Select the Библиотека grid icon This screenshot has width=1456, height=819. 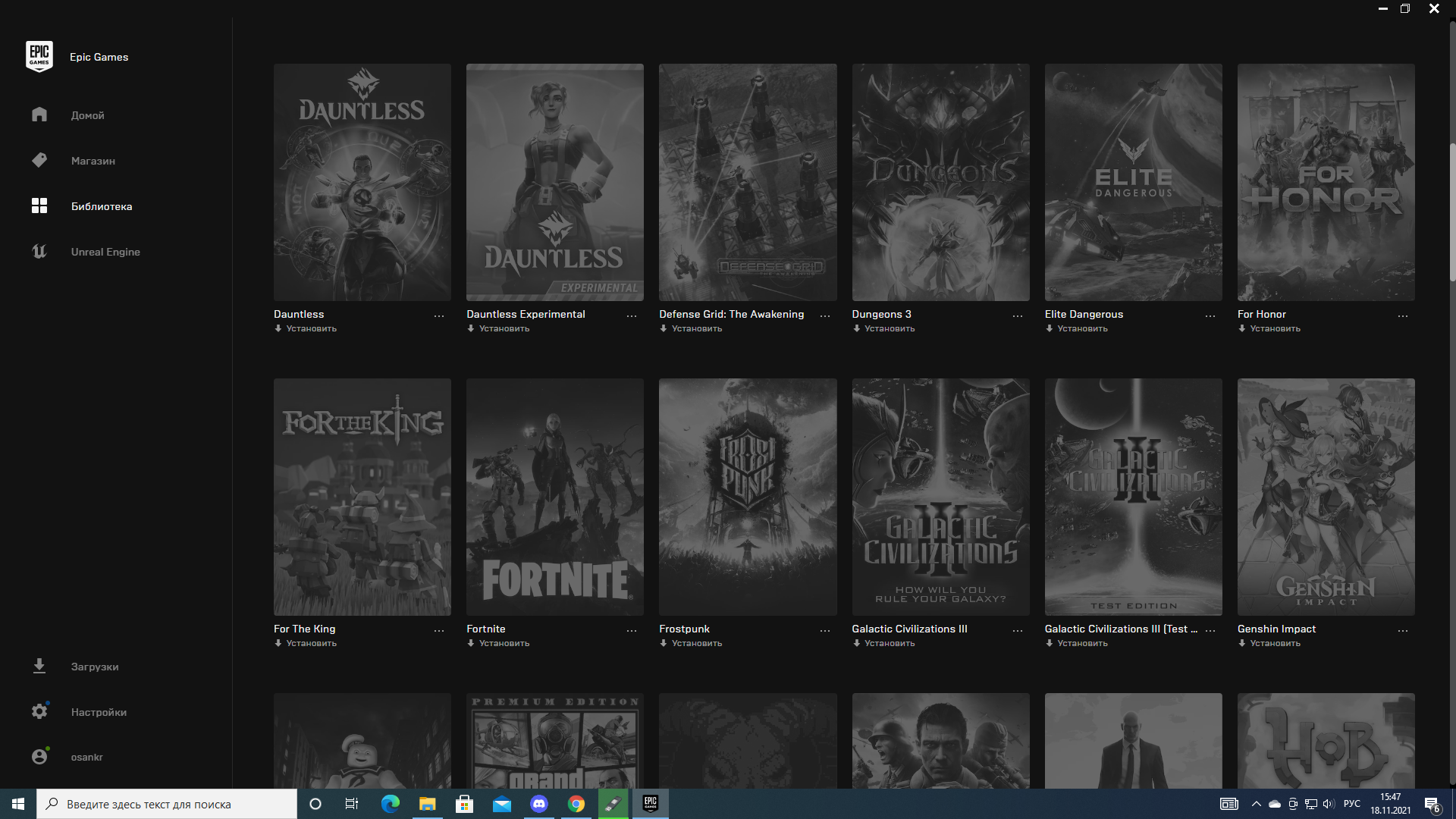click(x=39, y=206)
